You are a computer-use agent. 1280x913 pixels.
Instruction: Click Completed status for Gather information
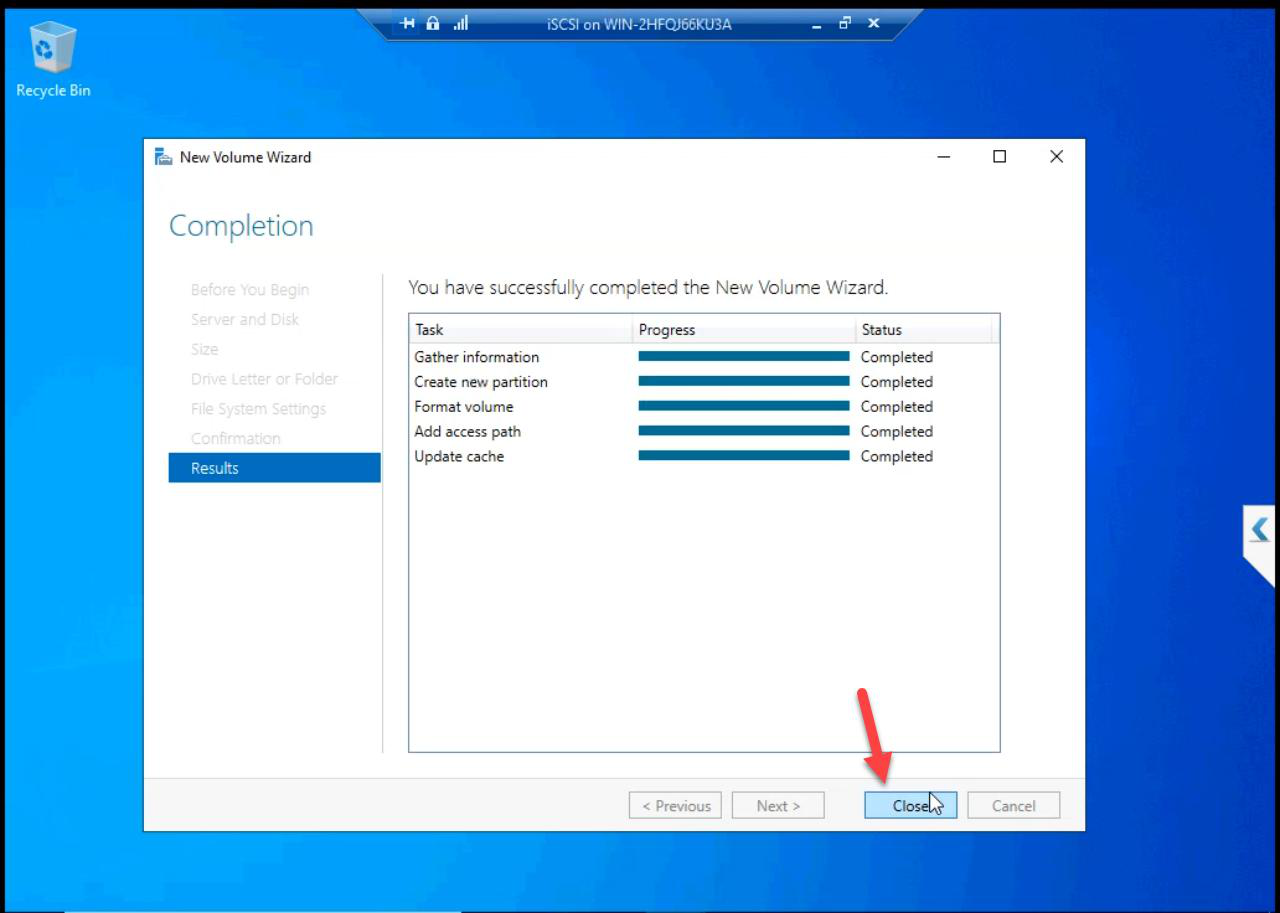coord(897,357)
